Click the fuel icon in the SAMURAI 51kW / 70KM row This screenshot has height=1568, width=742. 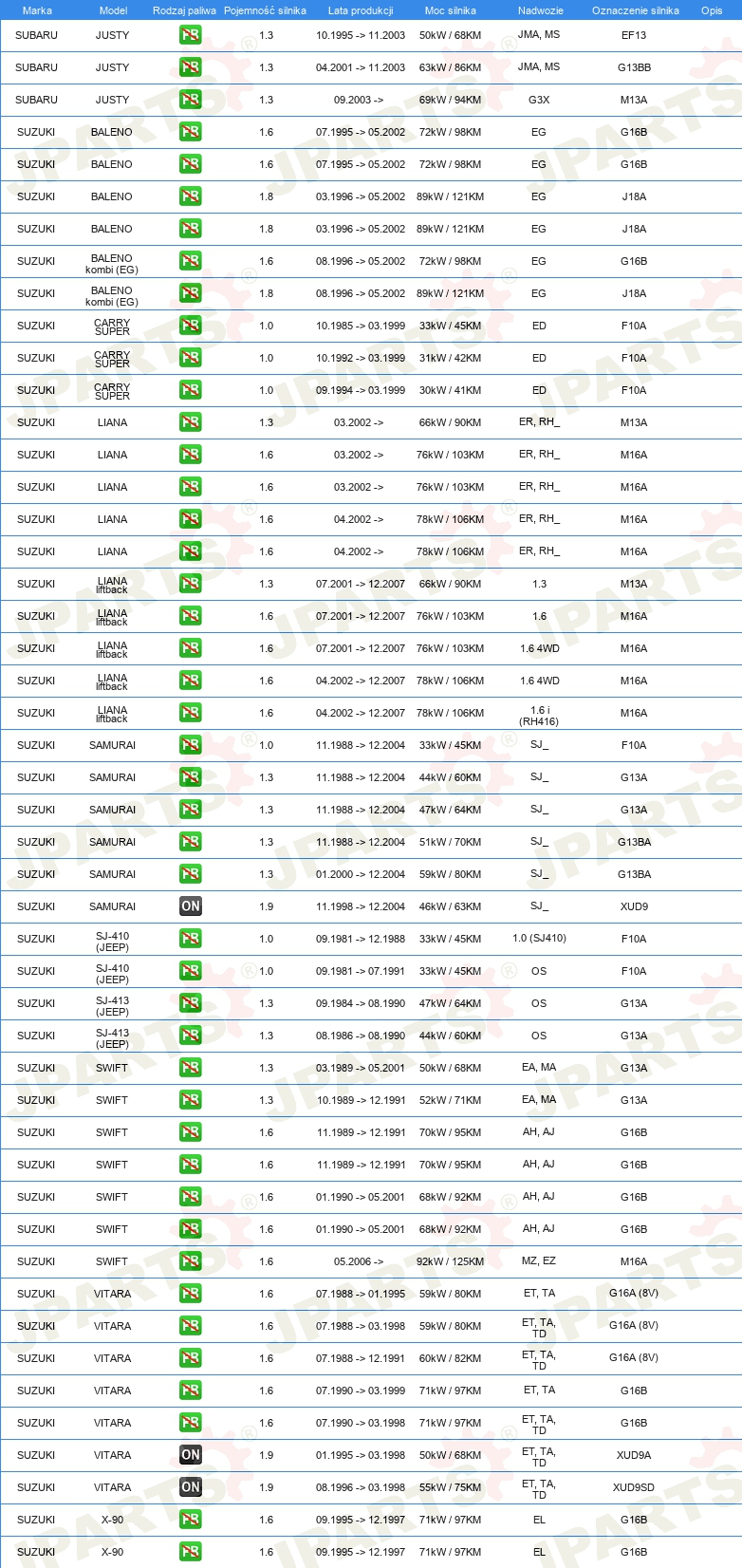coord(191,842)
